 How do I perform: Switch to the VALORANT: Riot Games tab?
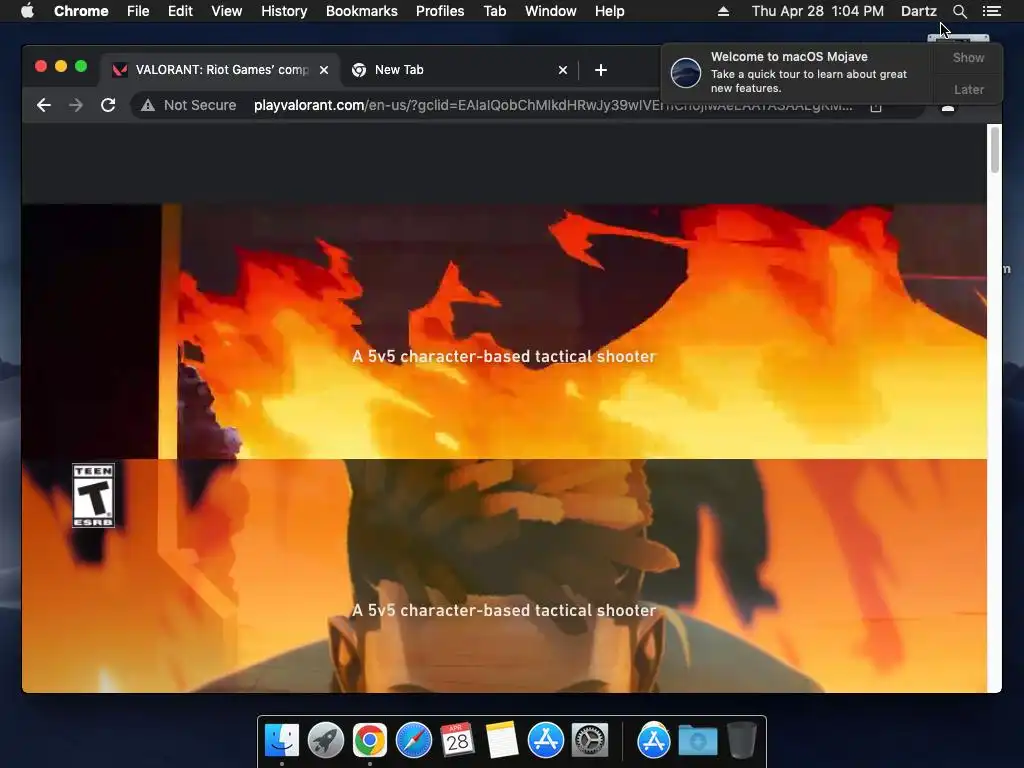220,70
